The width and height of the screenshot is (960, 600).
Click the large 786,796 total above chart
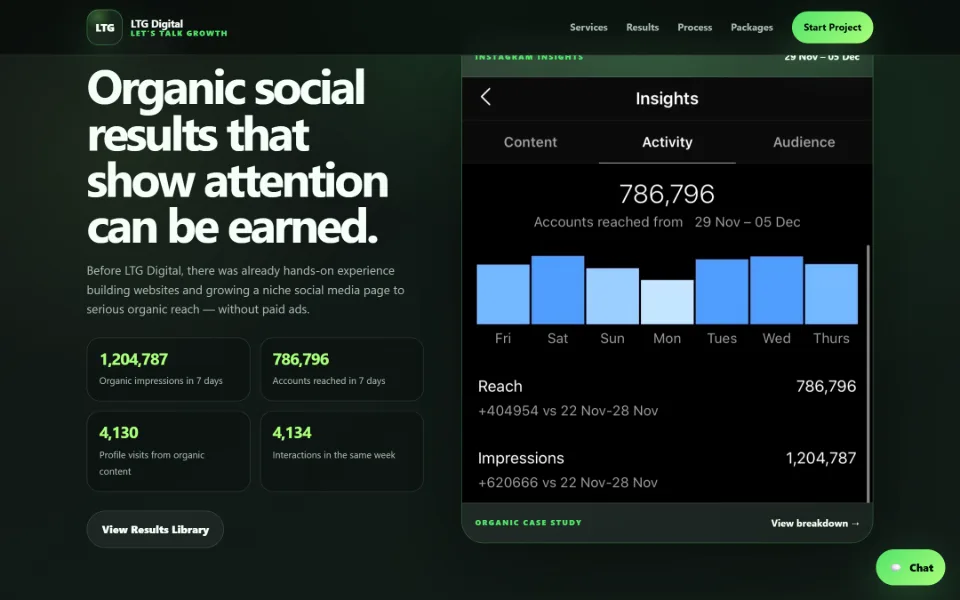point(667,194)
